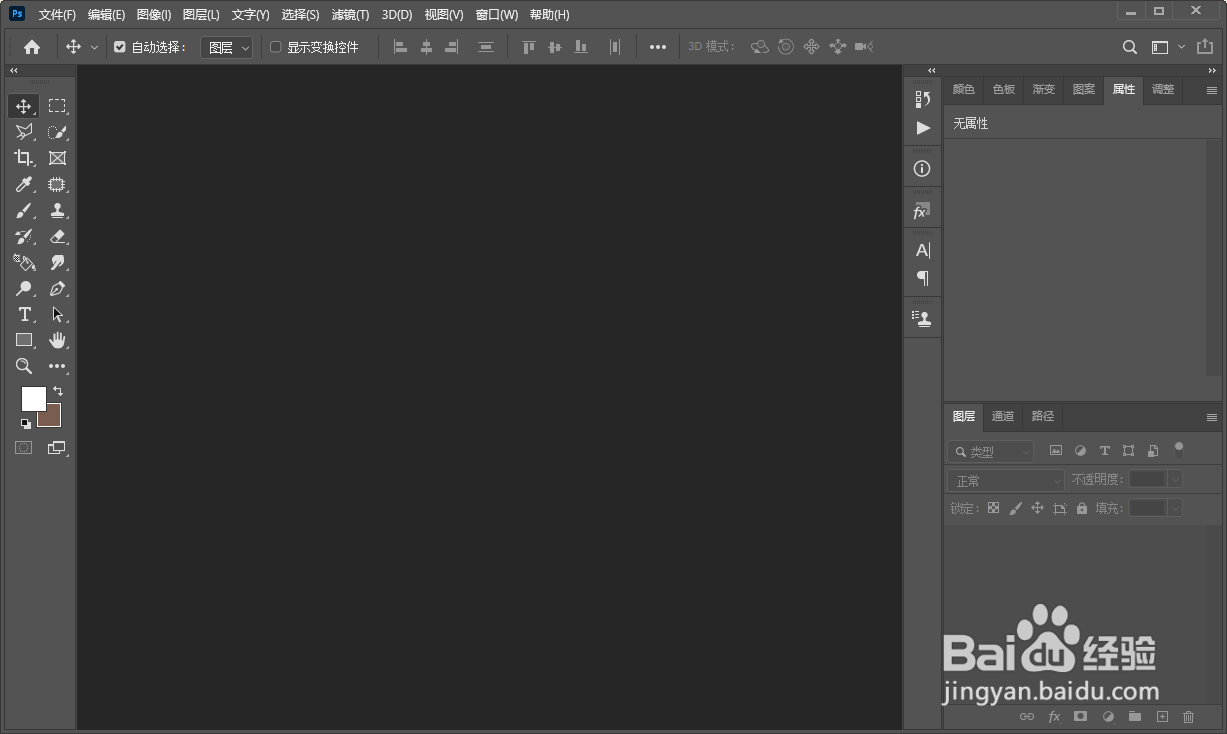Viewport: 1227px width, 734px height.
Task: Toggle the 自动选择 checkbox
Action: 120,47
